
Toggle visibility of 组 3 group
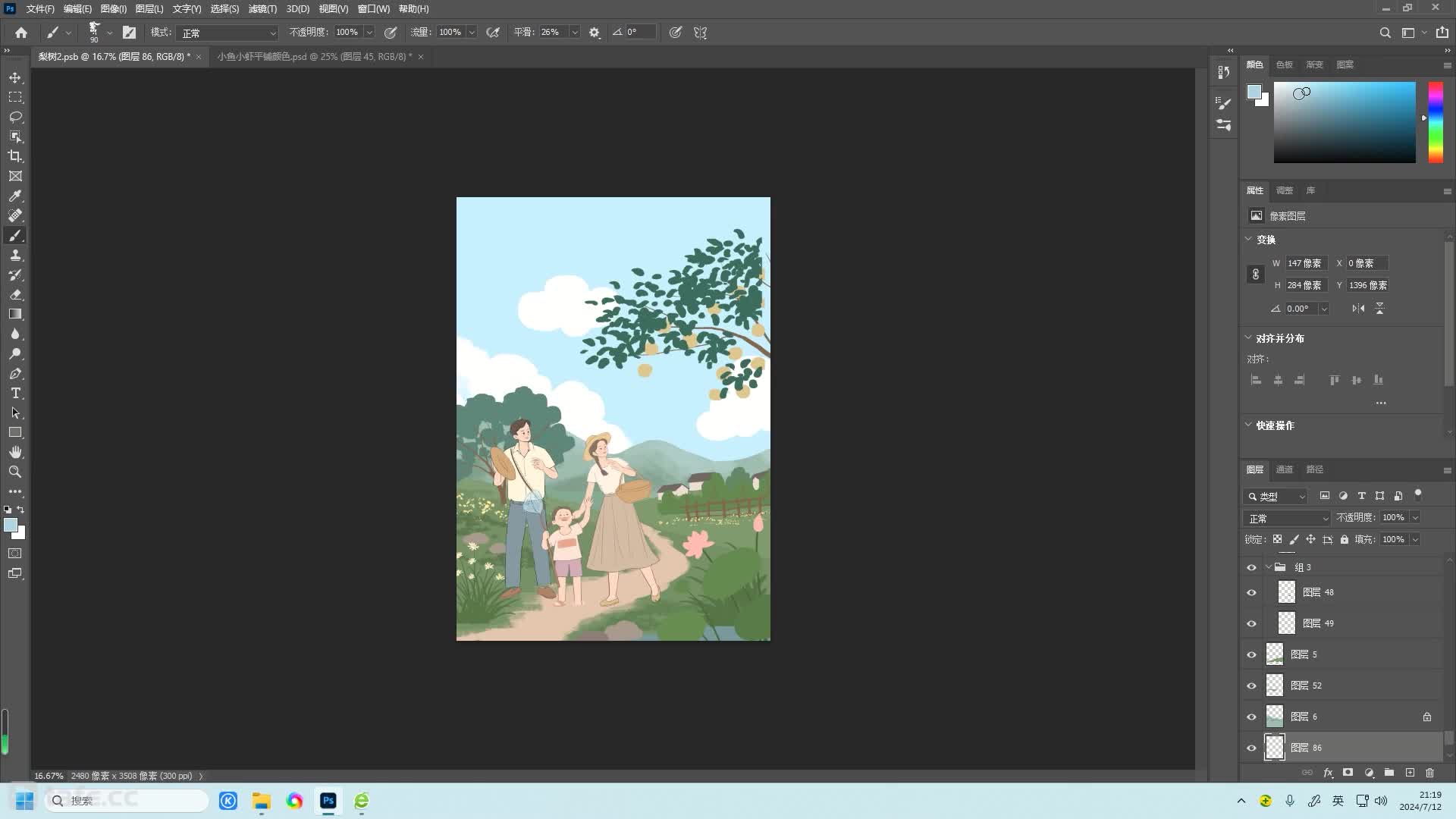[x=1251, y=568]
